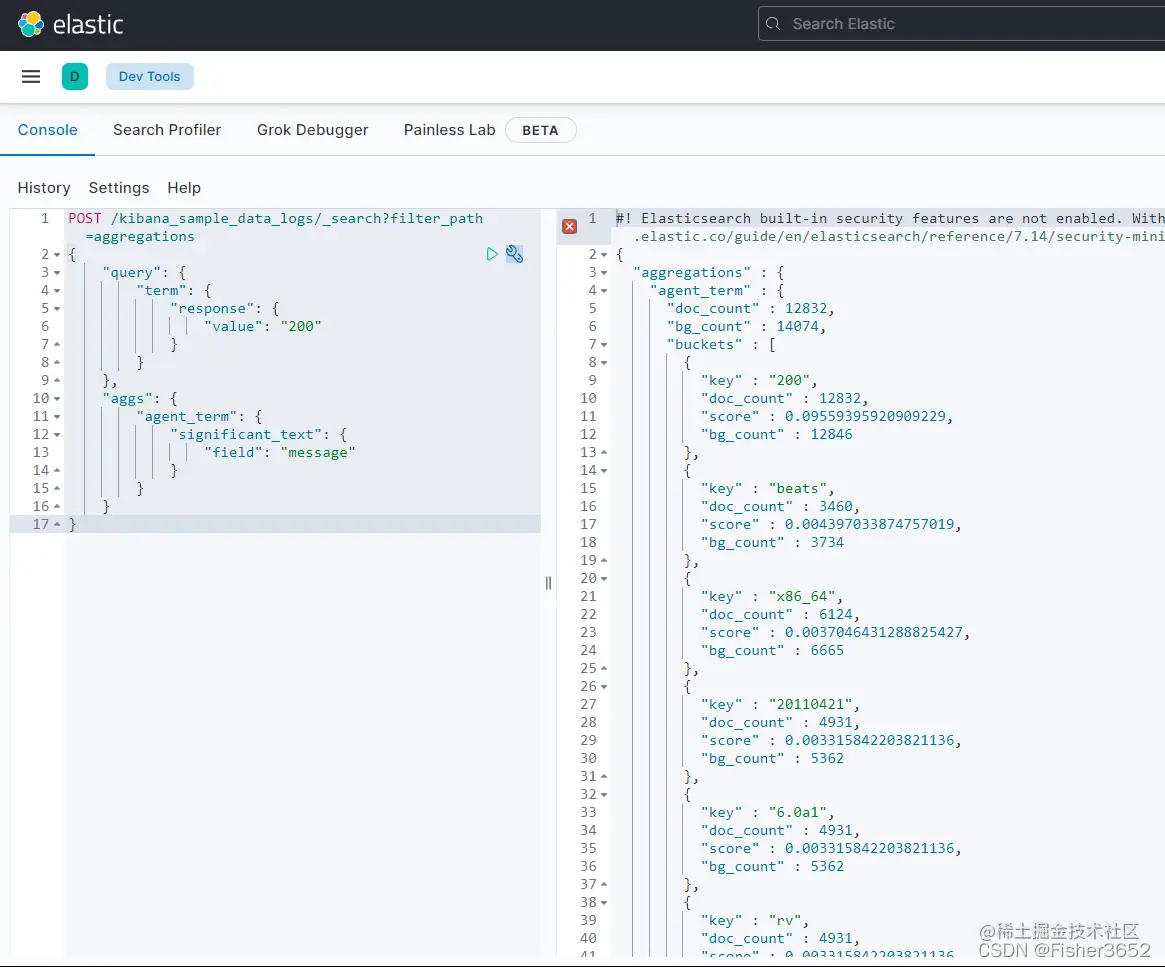Fold the "buckets" array at response line 7

click(604, 345)
